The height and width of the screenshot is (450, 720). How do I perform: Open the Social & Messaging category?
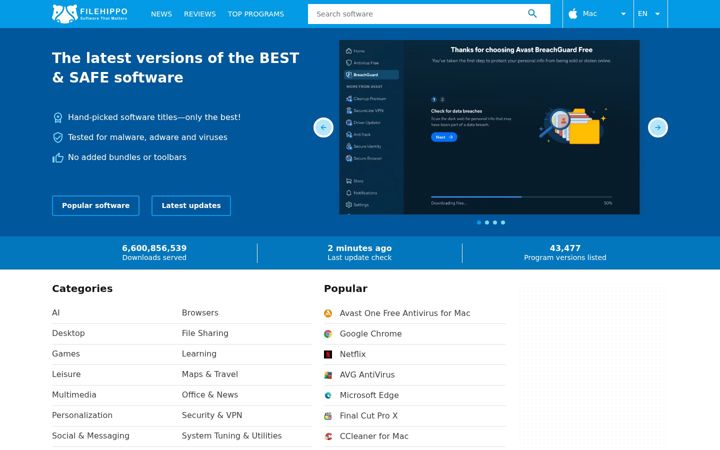90,436
